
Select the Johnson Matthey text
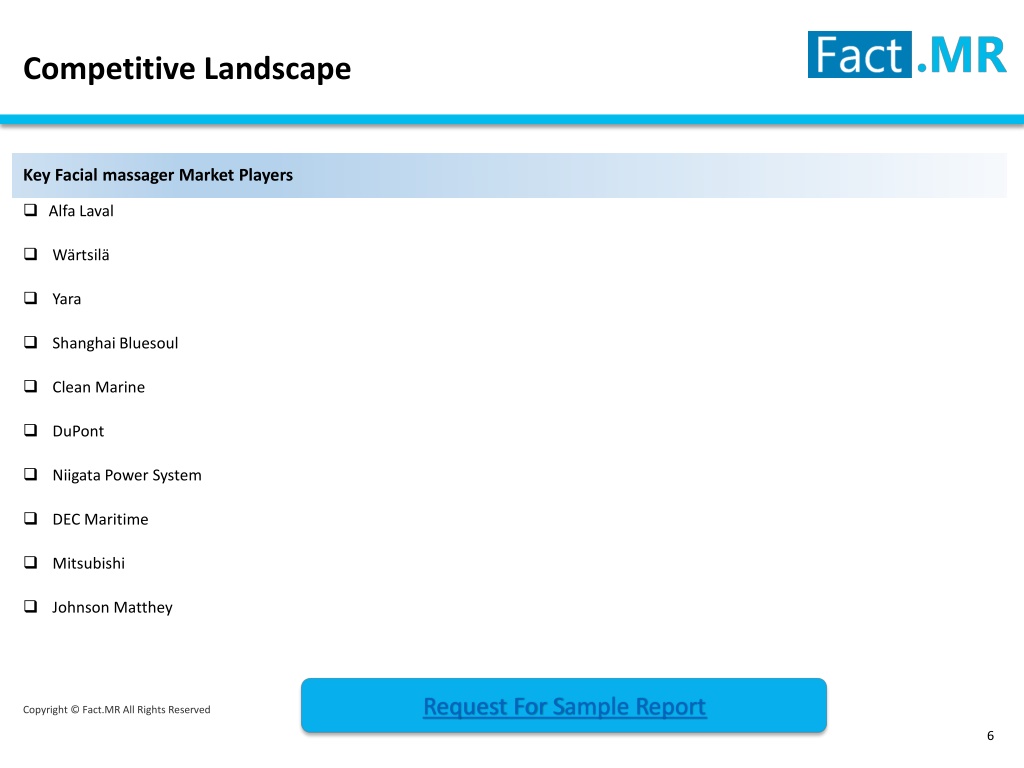[112, 607]
